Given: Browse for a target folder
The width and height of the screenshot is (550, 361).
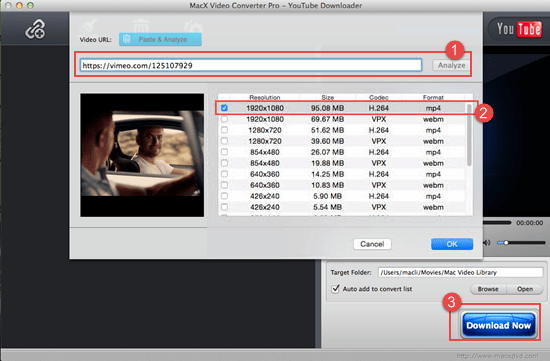Looking at the screenshot, I should click(488, 289).
